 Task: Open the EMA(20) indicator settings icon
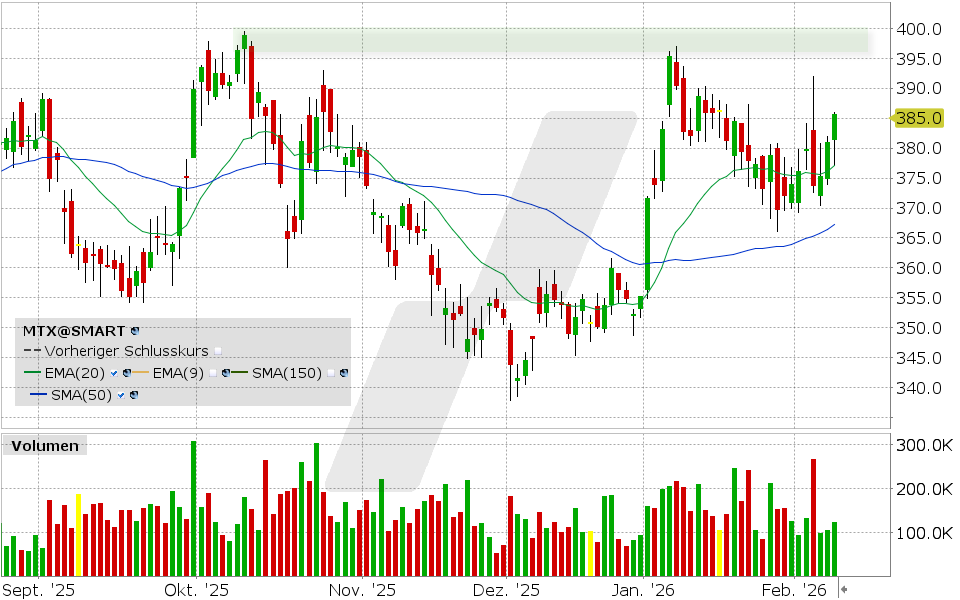(x=125, y=373)
